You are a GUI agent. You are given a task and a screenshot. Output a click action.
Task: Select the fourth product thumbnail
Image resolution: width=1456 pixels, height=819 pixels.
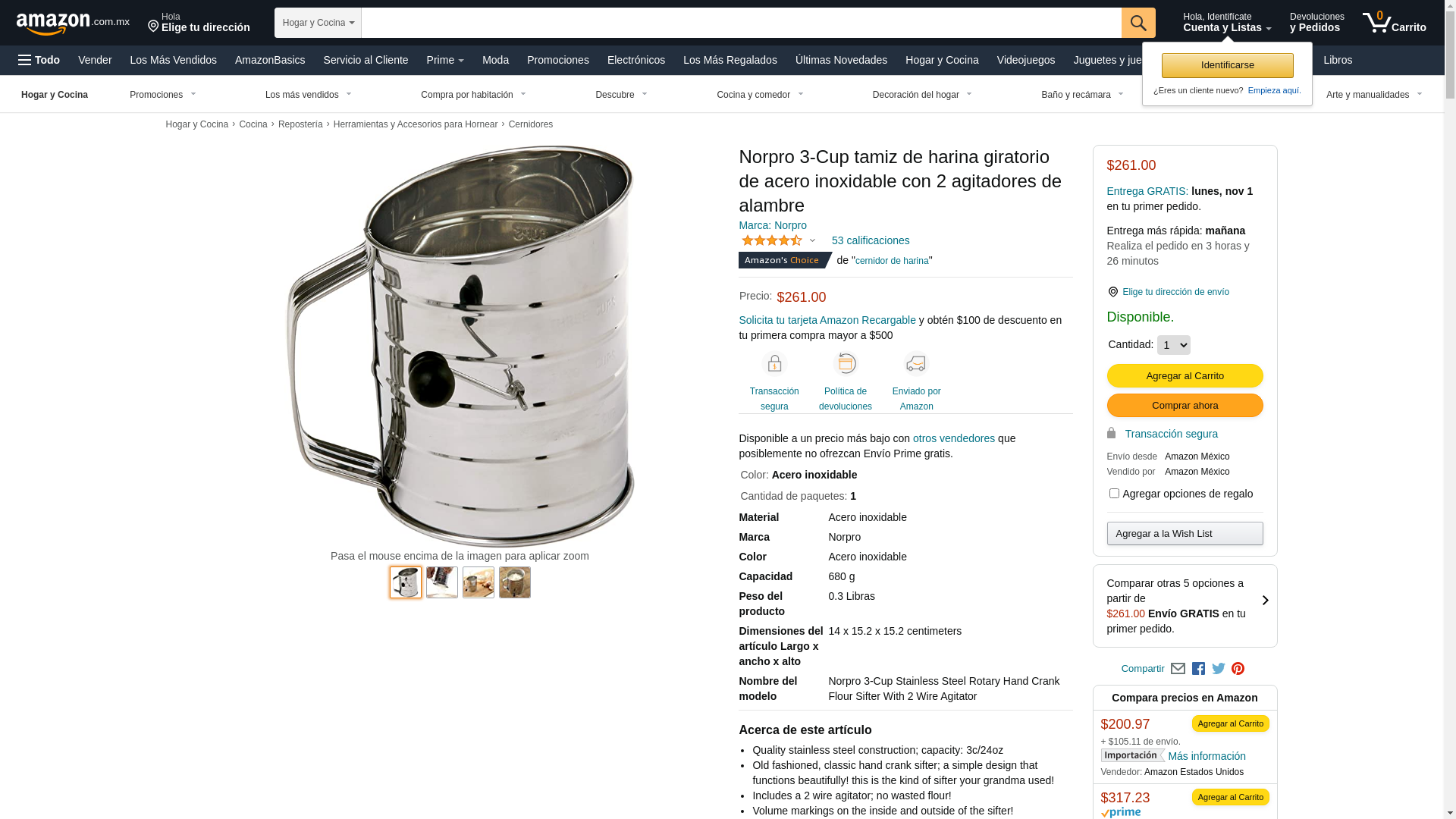(515, 582)
